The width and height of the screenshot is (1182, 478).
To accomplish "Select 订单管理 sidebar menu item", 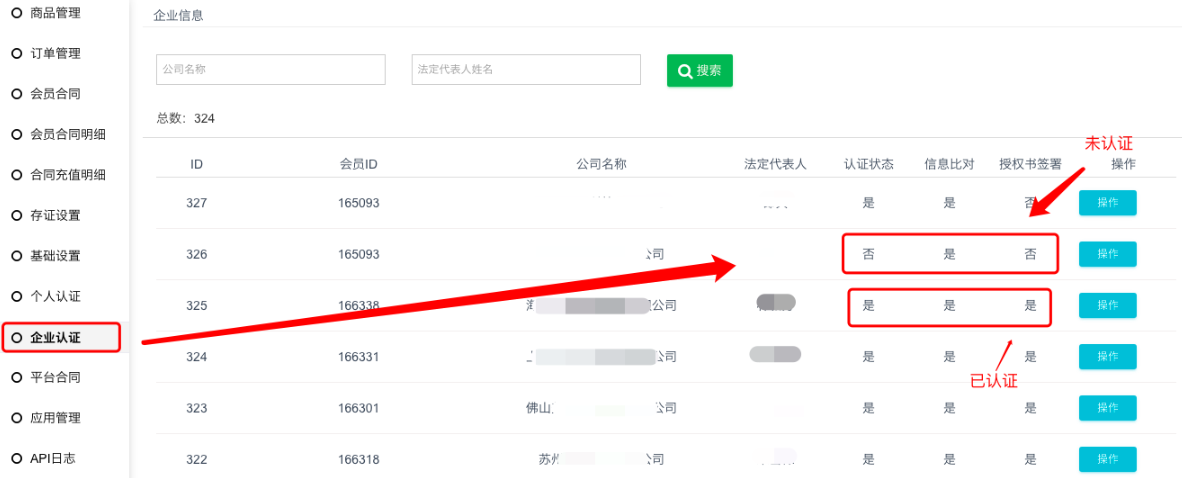I will click(55, 53).
